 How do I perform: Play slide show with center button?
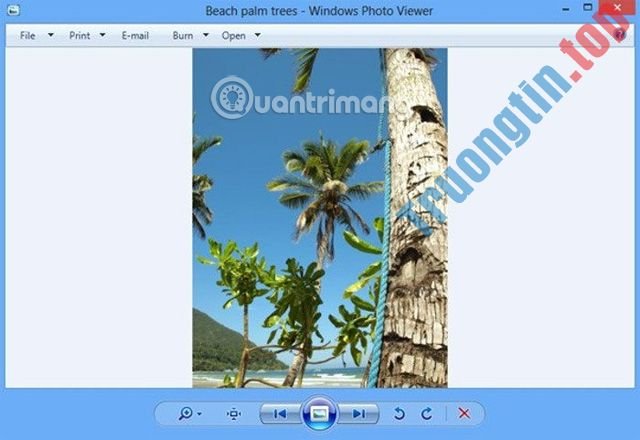pyautogui.click(x=320, y=413)
